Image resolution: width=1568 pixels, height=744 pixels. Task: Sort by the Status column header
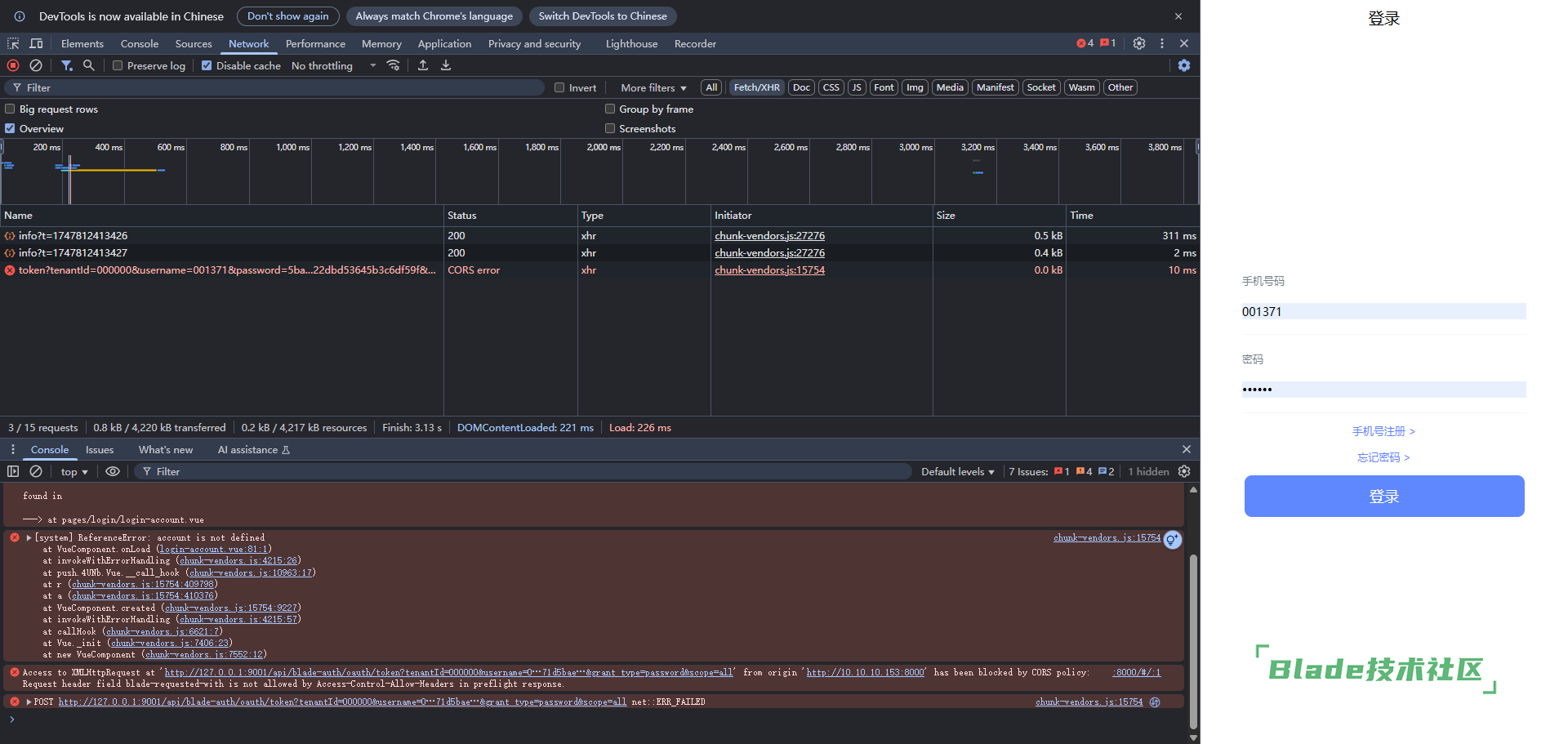[x=510, y=215]
